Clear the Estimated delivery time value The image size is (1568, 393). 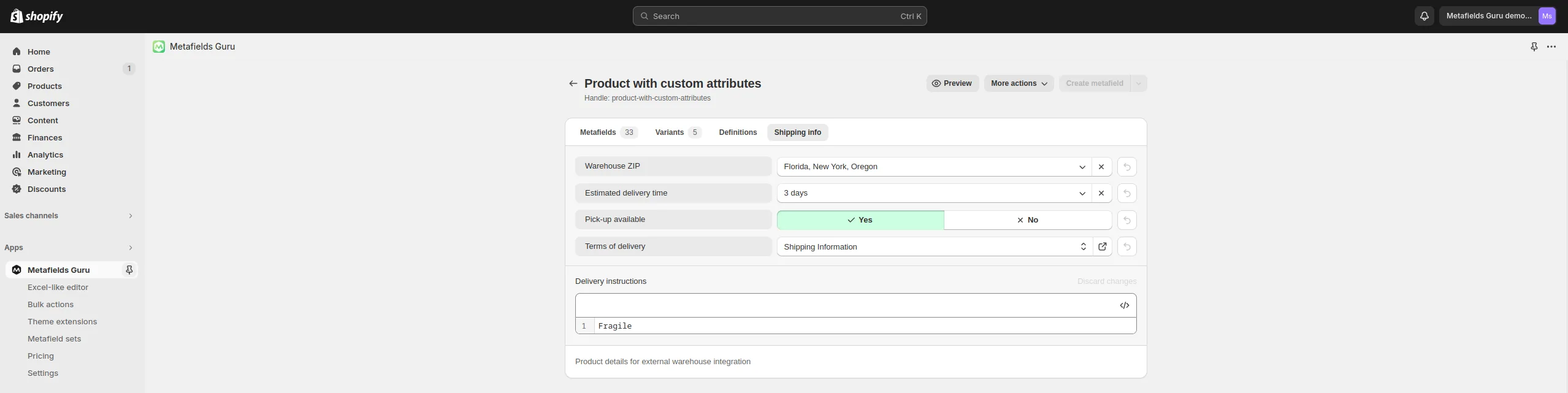[x=1101, y=193]
